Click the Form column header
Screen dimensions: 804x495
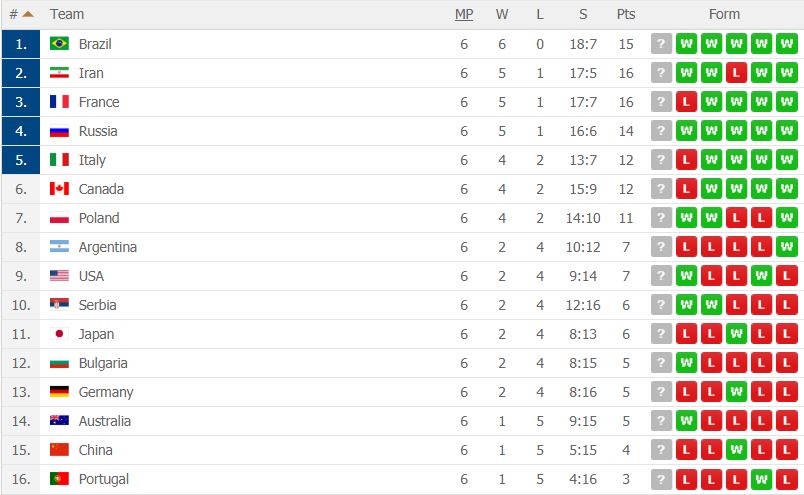724,14
